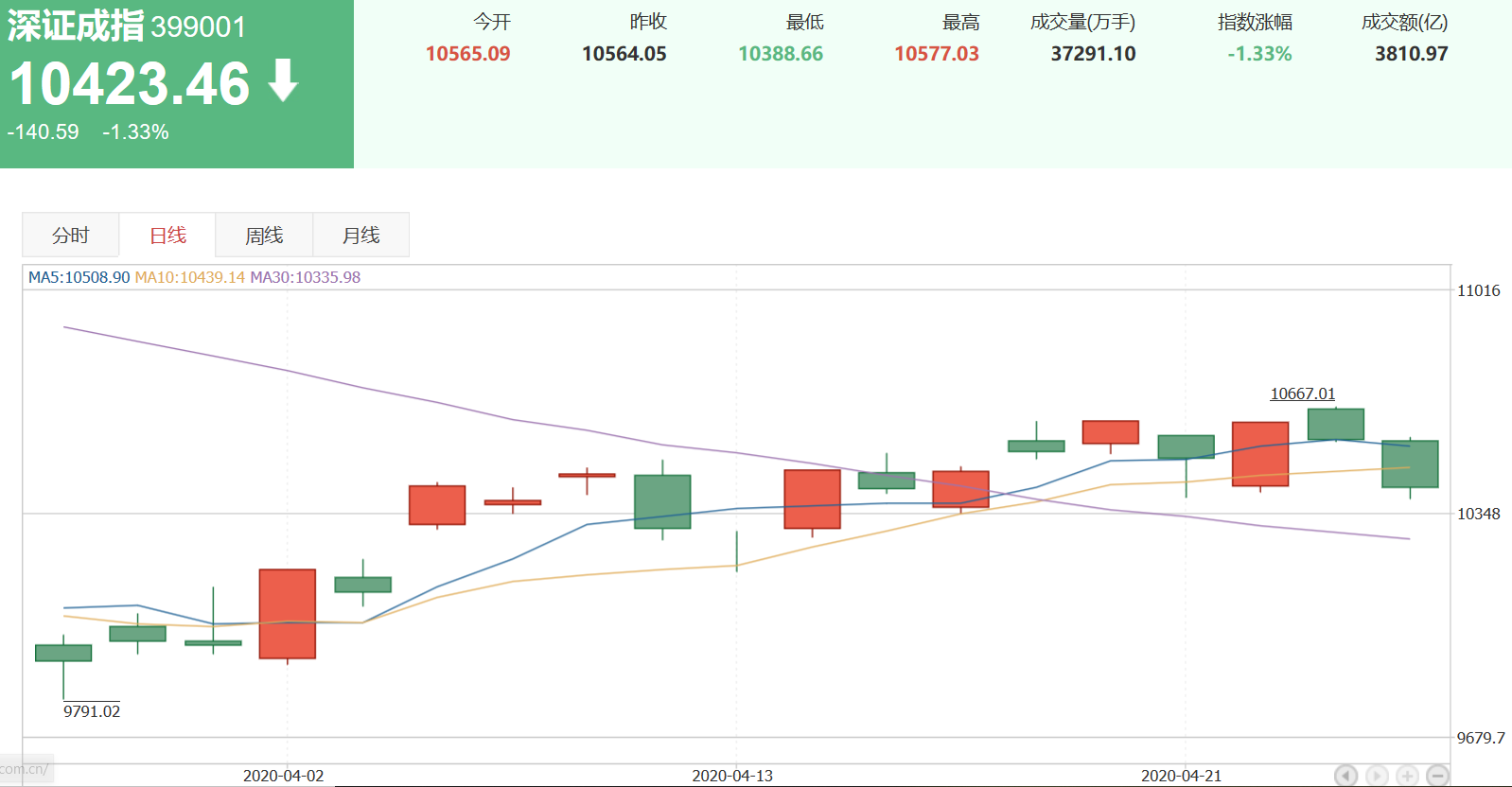The image size is (1512, 787).
Task: Show the 月线 monthly chart tab
Action: [360, 236]
